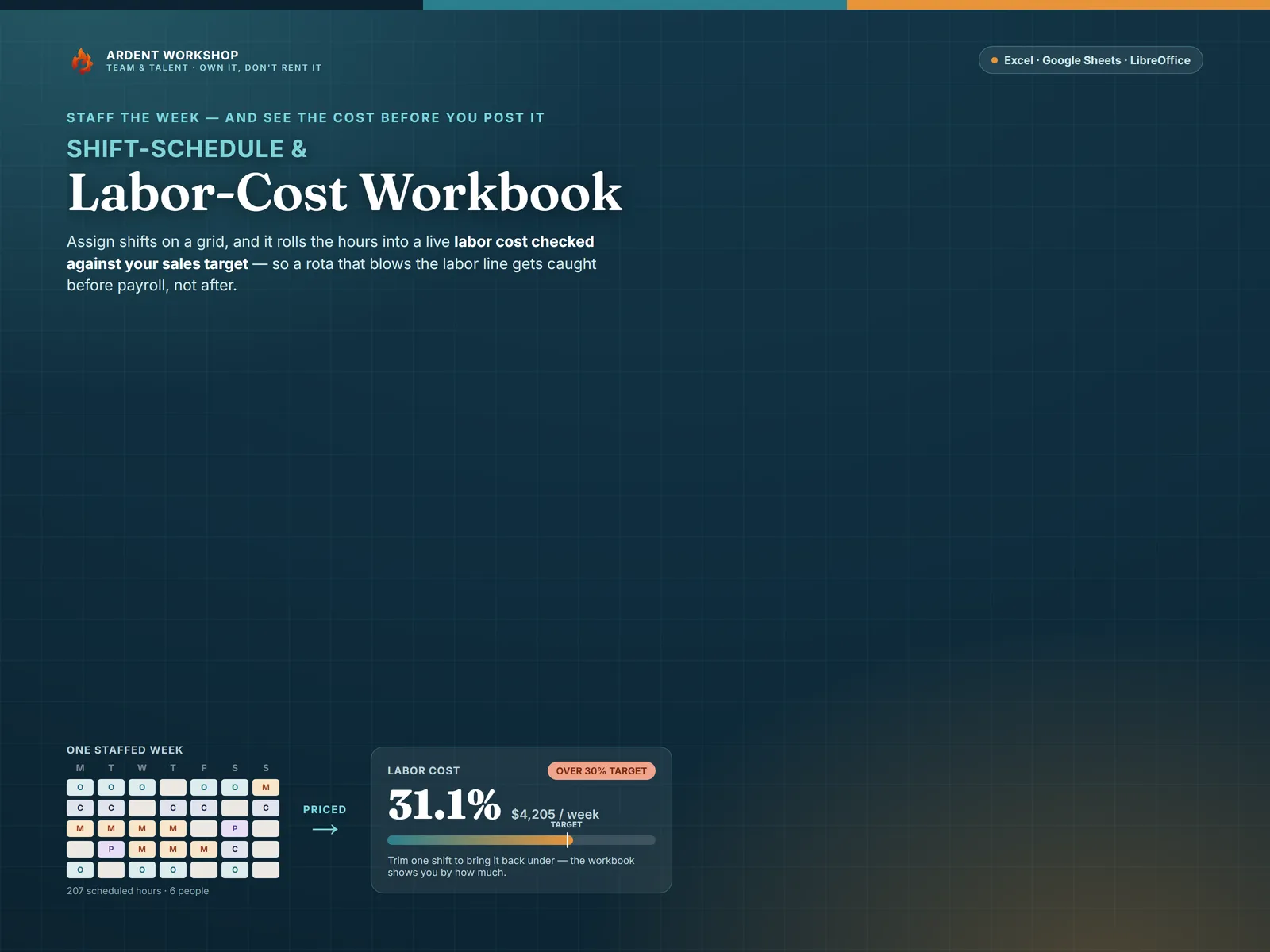This screenshot has width=1270, height=952.
Task: Click the STAFF THE WEEK eyebrow heading
Action: pos(306,117)
